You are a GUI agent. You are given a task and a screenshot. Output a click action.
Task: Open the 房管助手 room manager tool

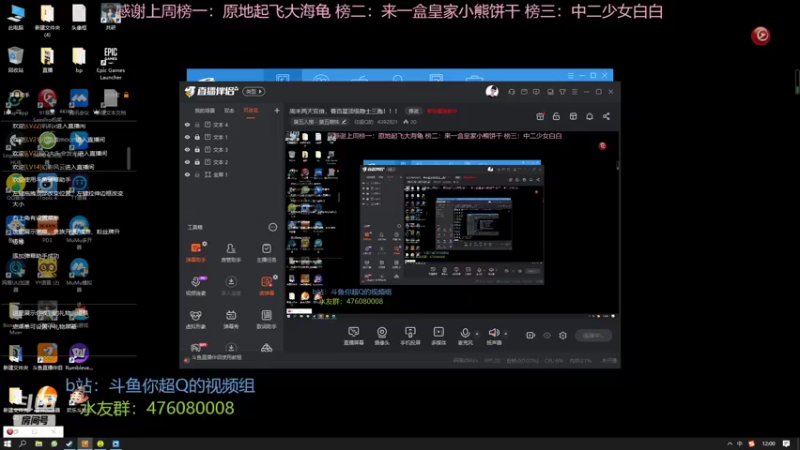(231, 253)
